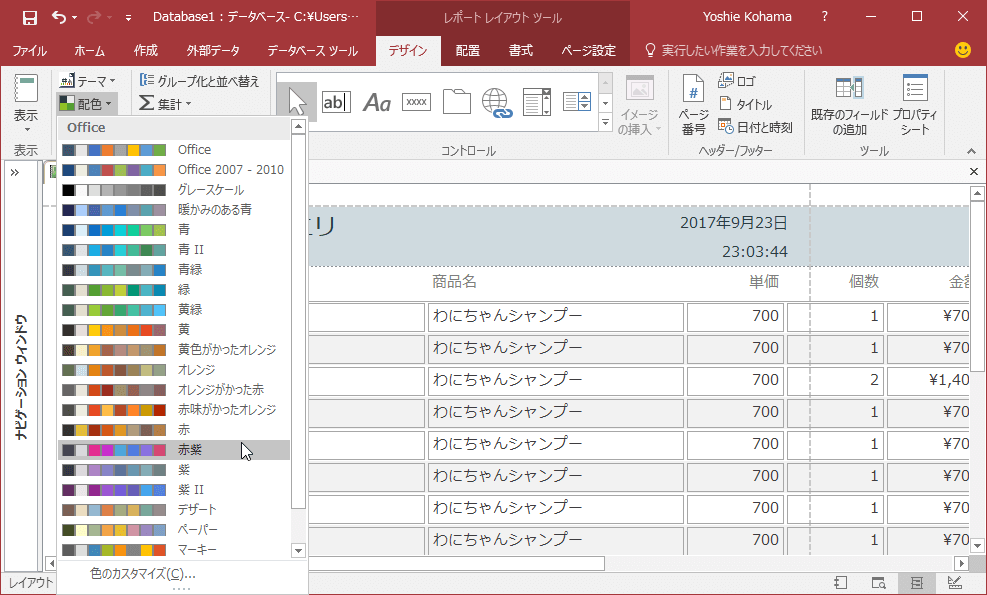The height and width of the screenshot is (595, 987).
Task: Click the 個数 column header
Action: (863, 281)
